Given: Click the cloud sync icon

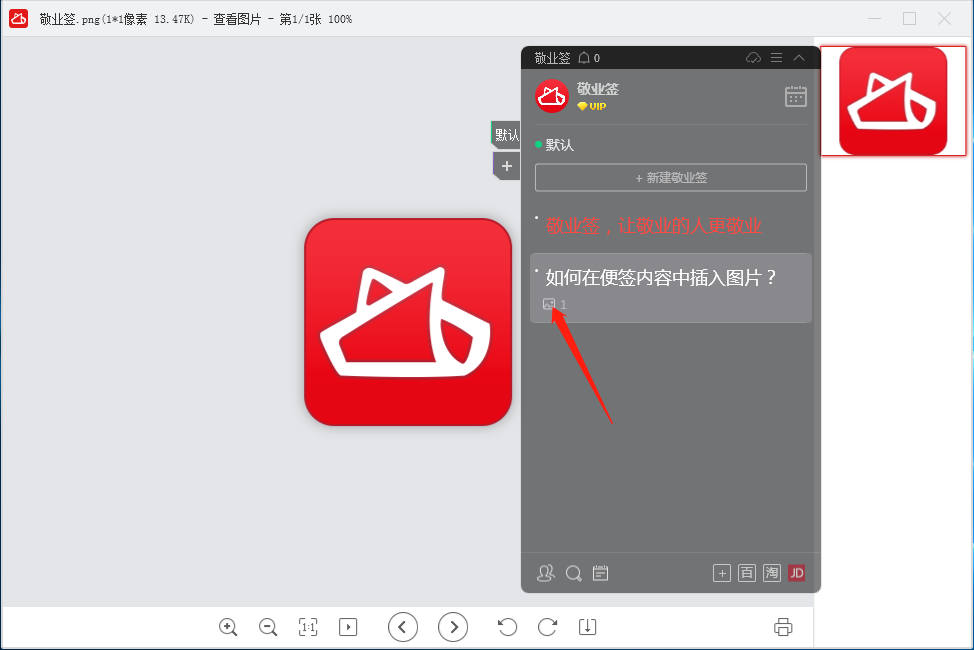Looking at the screenshot, I should pyautogui.click(x=753, y=58).
